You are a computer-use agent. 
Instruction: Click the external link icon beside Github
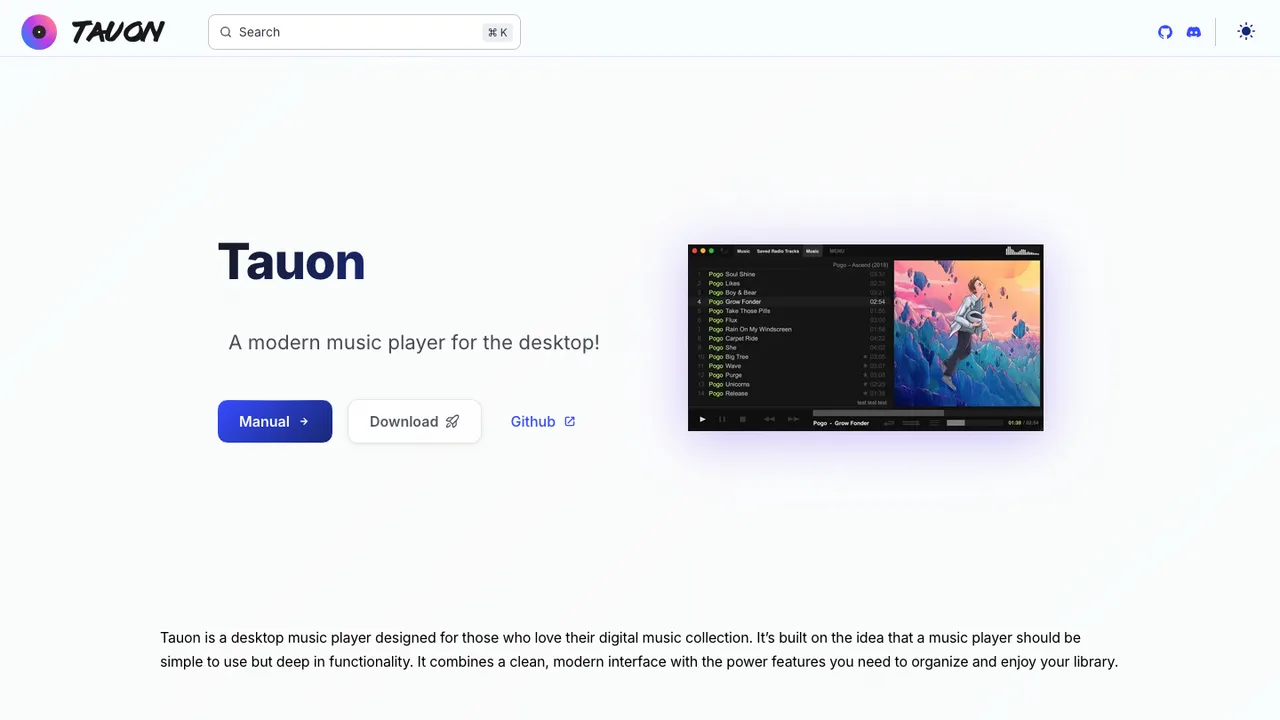point(570,421)
